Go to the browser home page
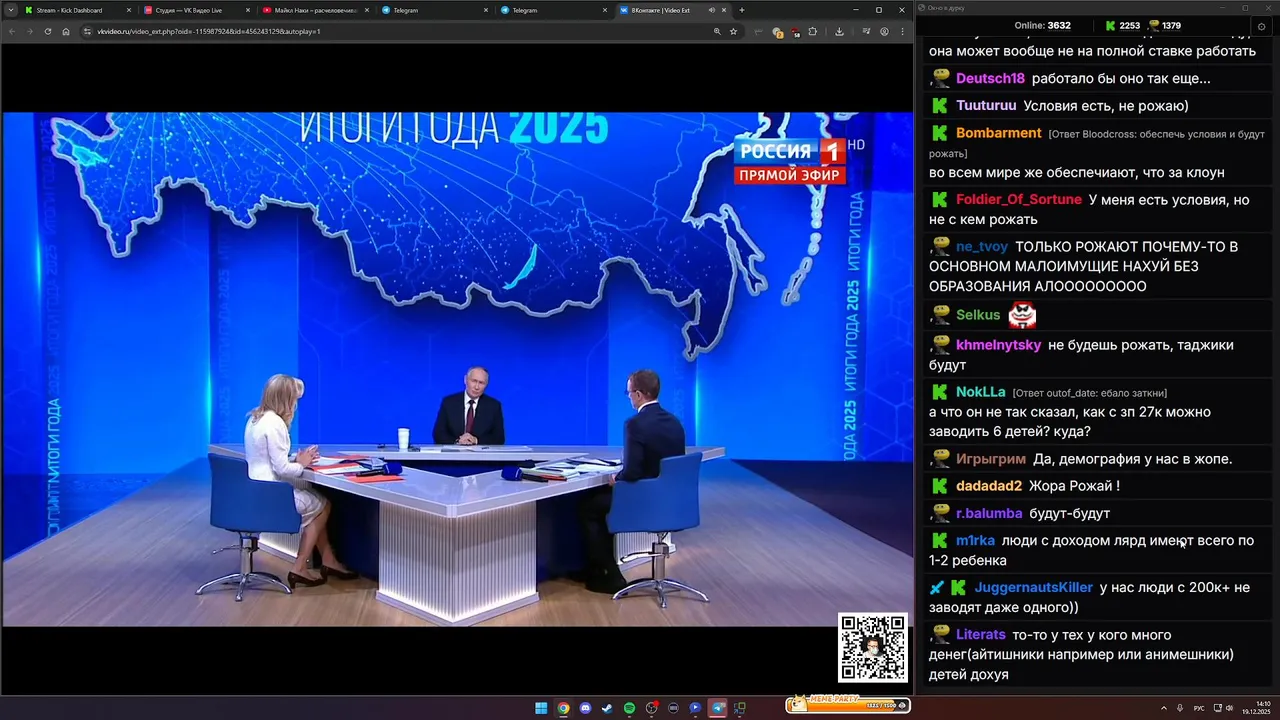The width and height of the screenshot is (1280, 720). pos(66,31)
